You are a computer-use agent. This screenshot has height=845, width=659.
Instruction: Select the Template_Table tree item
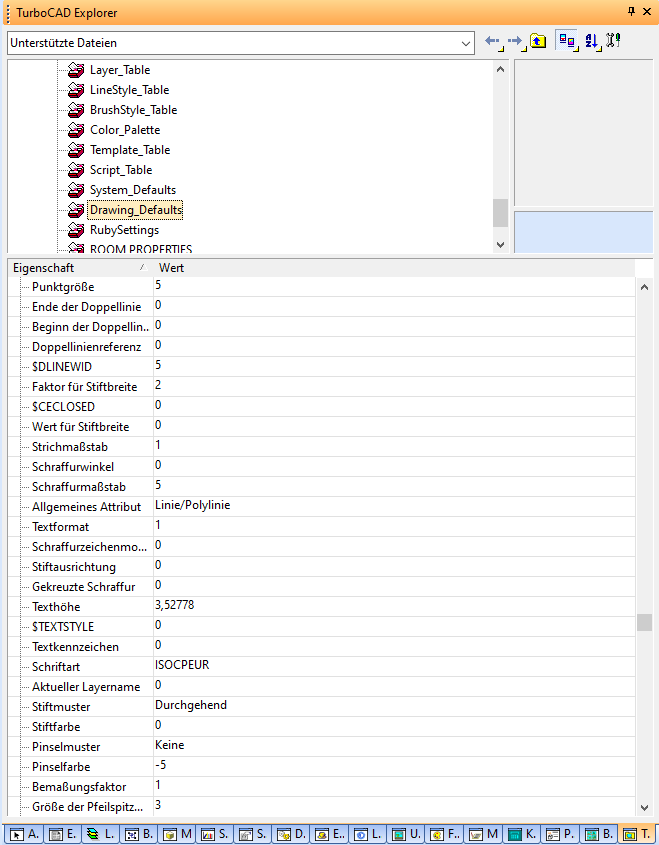(x=130, y=150)
